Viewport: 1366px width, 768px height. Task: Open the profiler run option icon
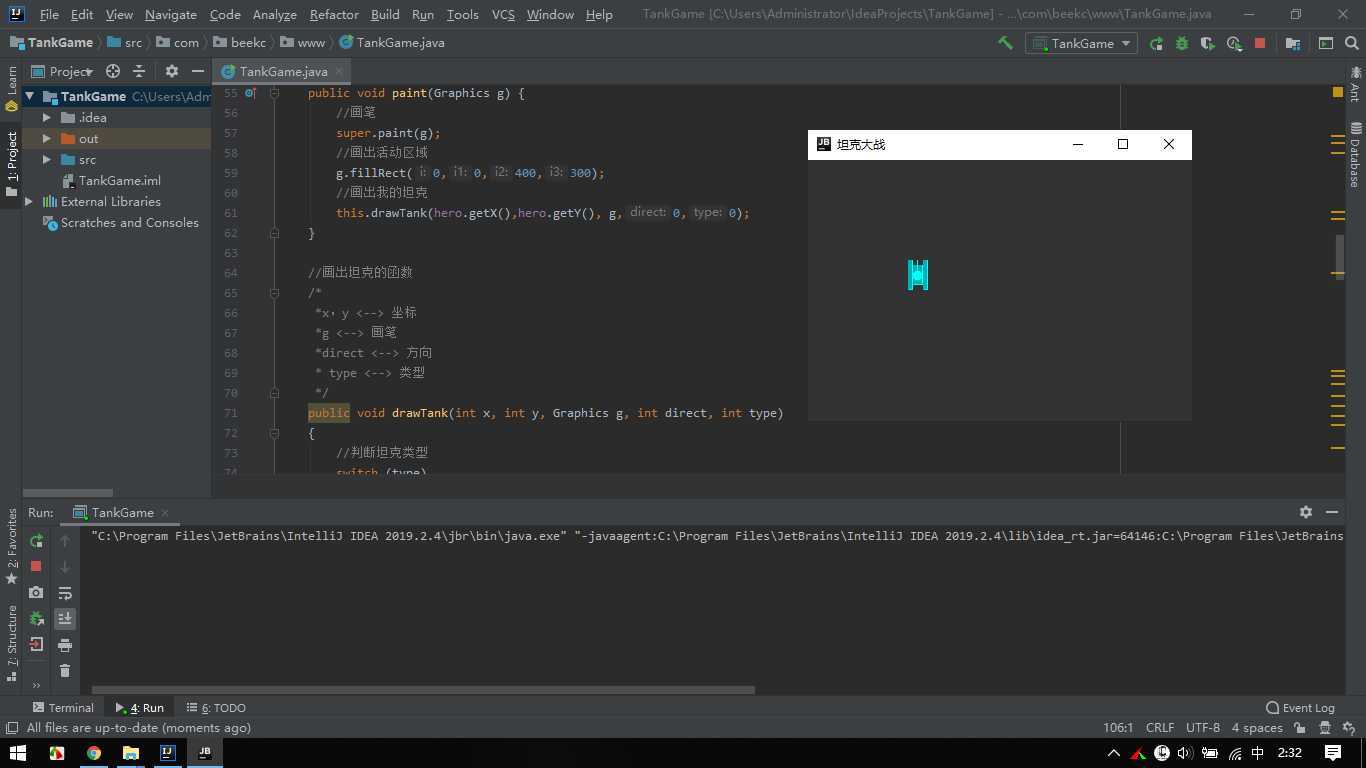(x=1234, y=43)
